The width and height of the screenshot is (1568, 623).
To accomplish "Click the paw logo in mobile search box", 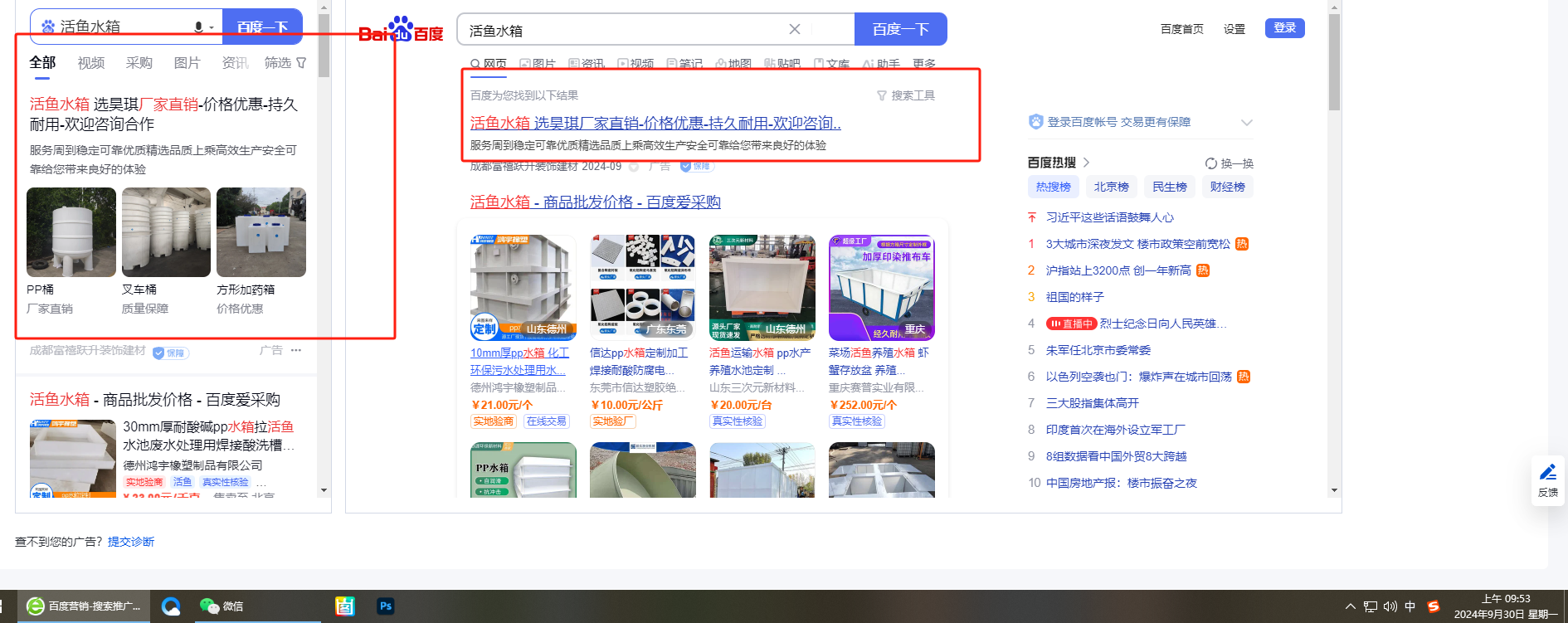I will tap(48, 27).
